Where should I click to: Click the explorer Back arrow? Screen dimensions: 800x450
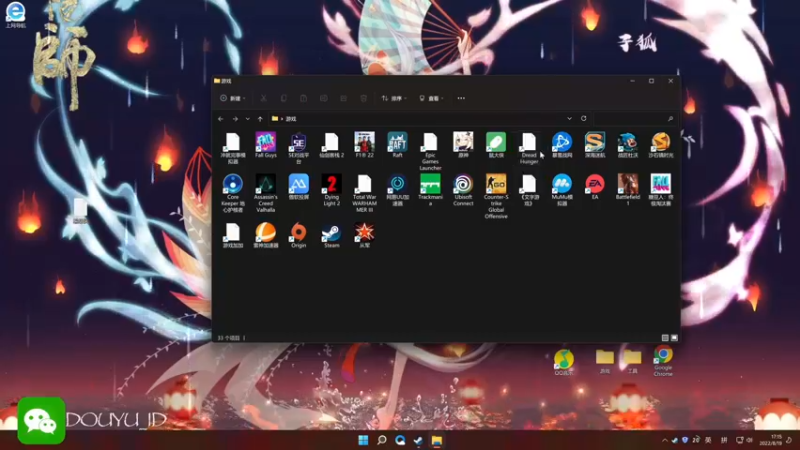coord(220,119)
